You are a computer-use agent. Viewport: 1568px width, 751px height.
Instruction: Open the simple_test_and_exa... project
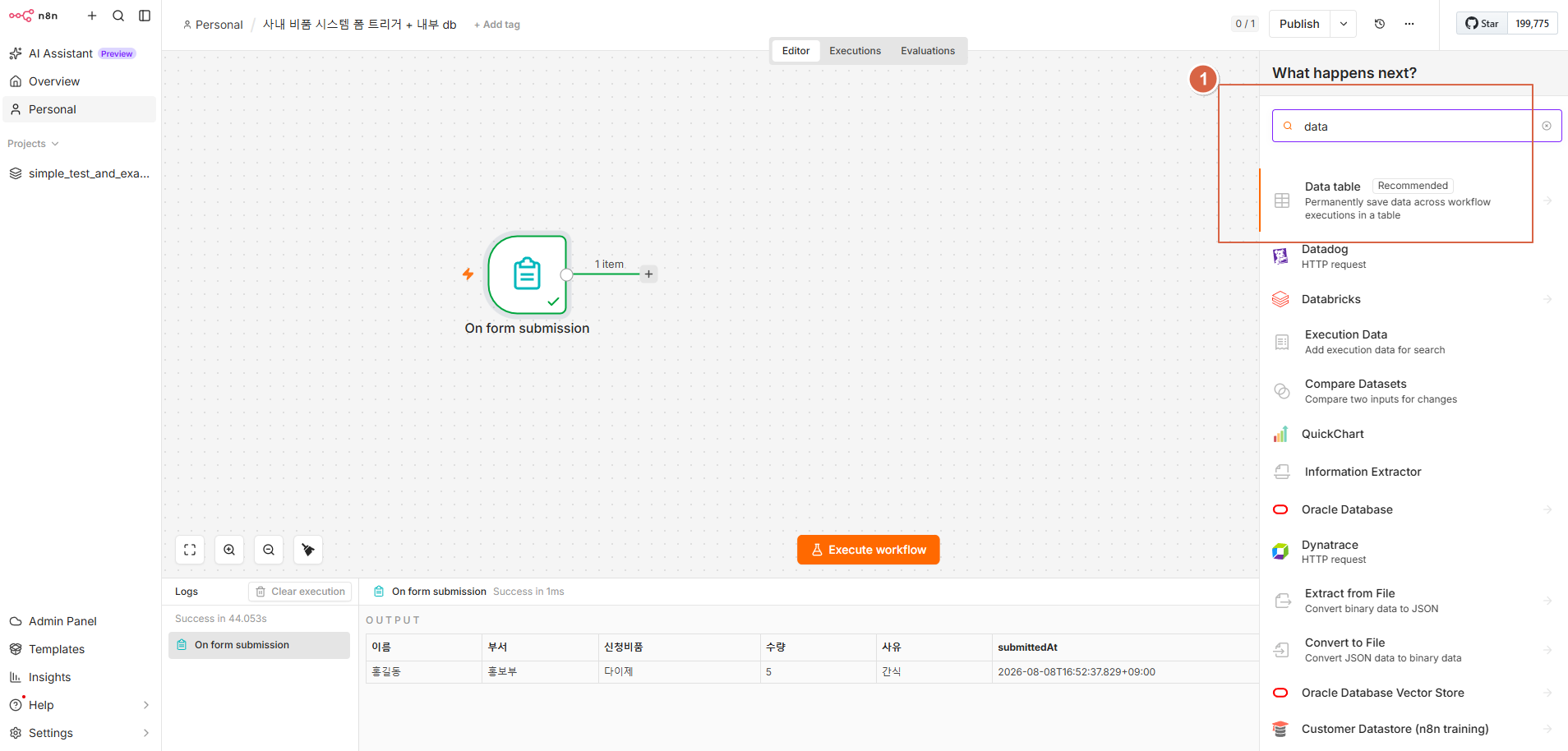coord(80,173)
